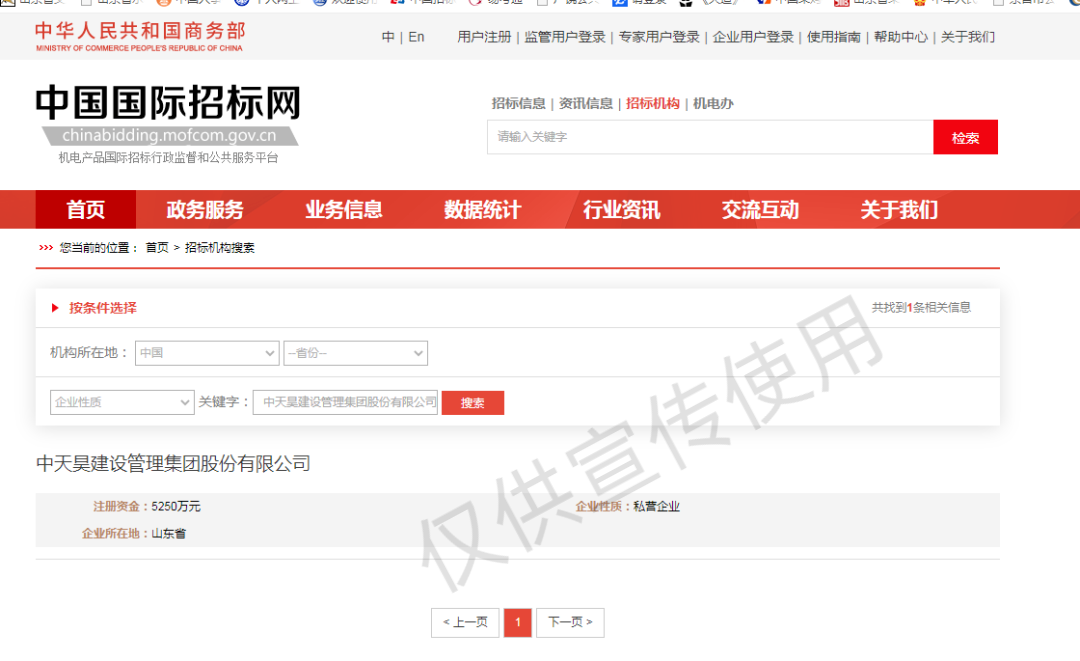Click the 首页 breadcrumb link
Screen dimensions: 1080x661
157,248
